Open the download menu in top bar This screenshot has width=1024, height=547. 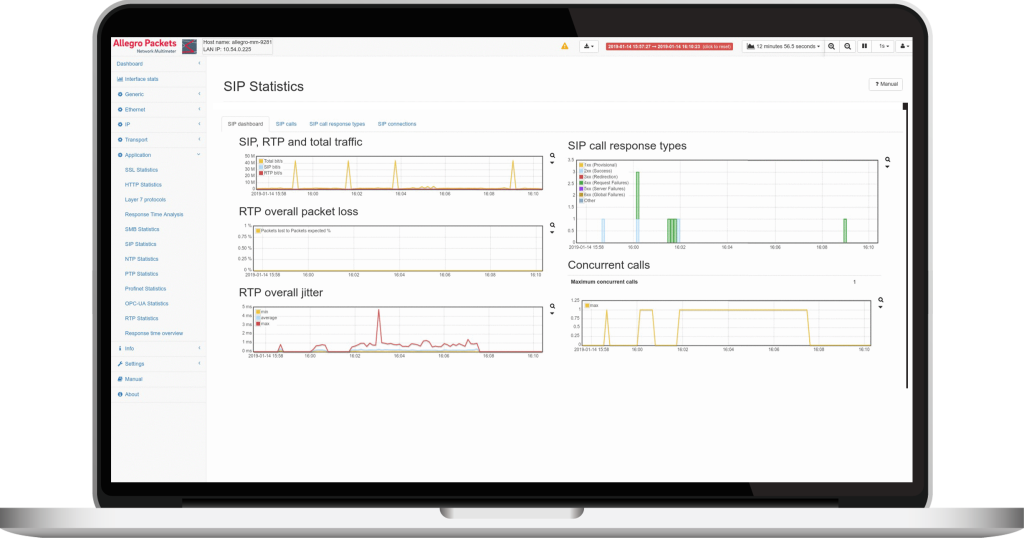588,46
